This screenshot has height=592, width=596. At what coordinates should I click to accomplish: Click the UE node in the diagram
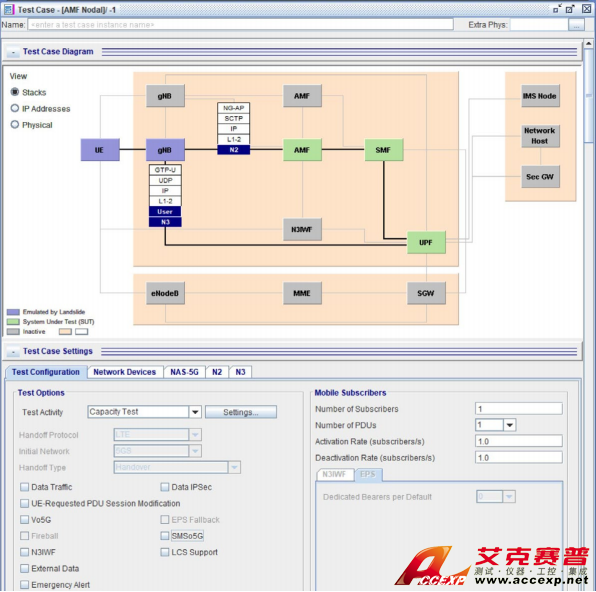(100, 150)
